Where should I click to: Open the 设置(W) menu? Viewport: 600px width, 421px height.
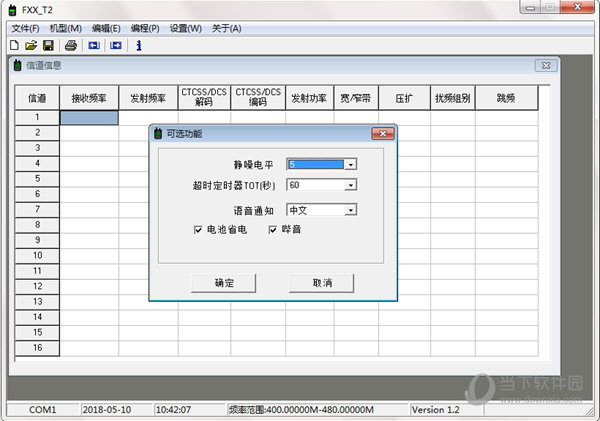[186, 29]
